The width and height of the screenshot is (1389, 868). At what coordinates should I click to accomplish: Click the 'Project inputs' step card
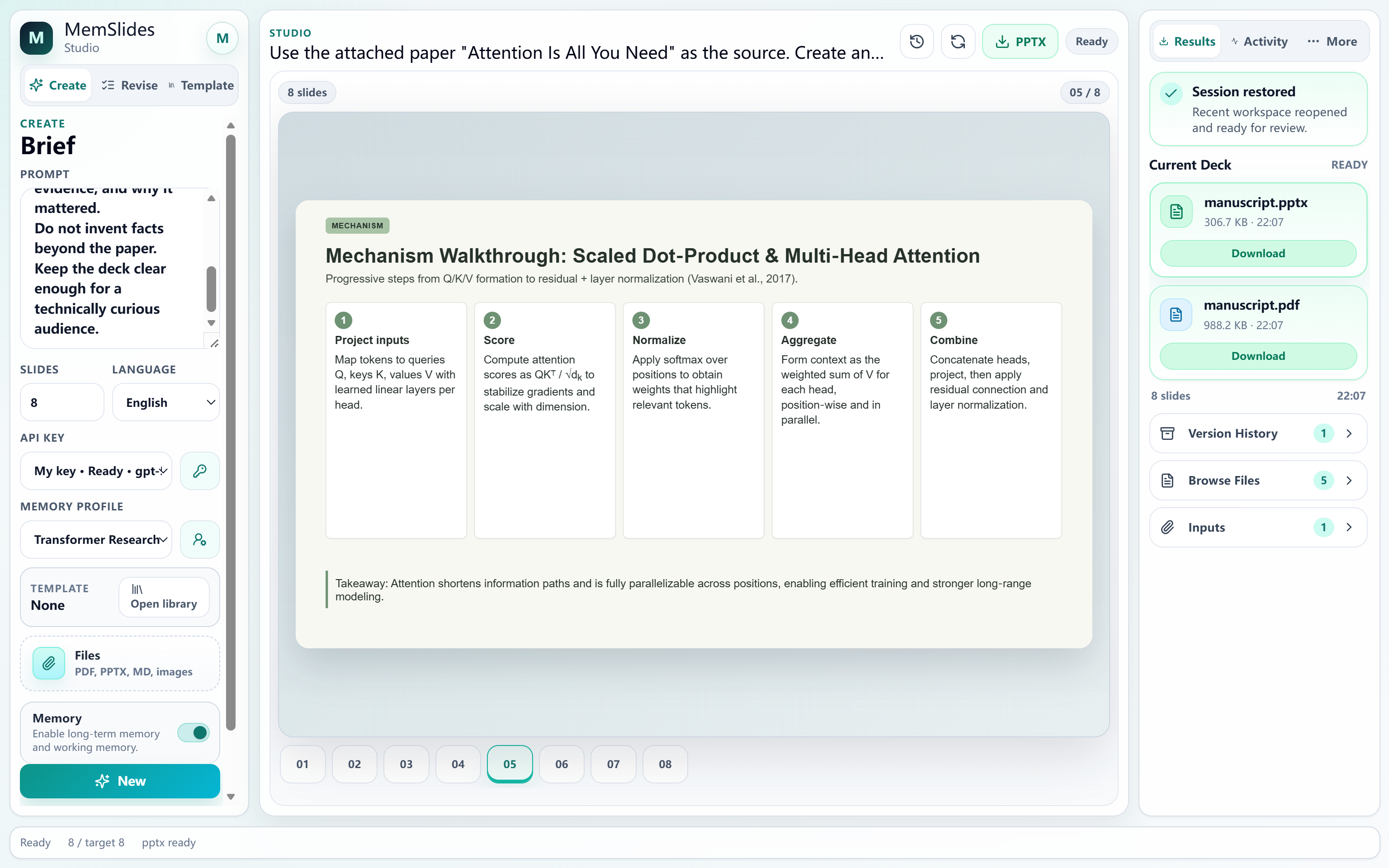396,420
